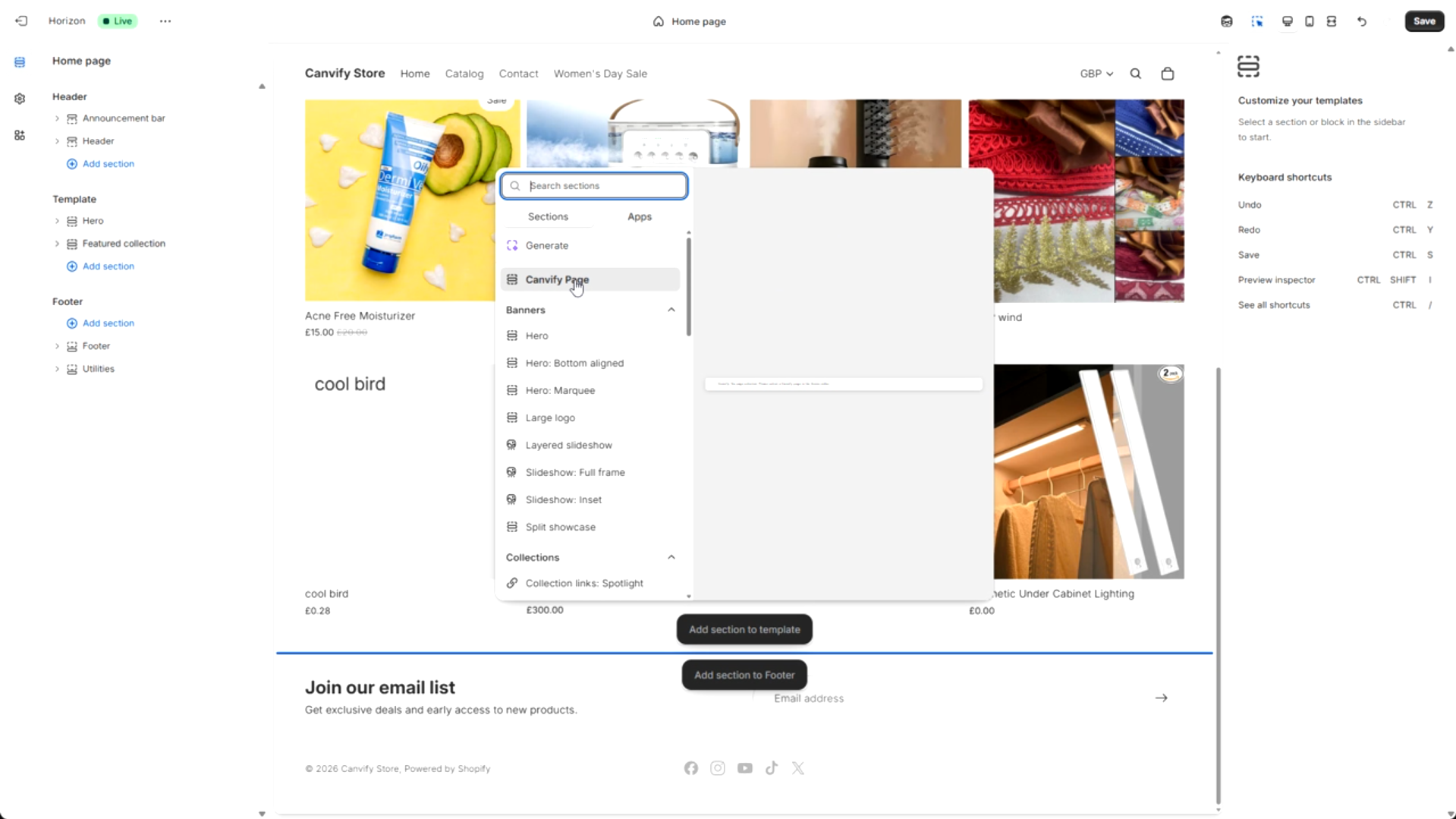Click the Facebook icon in footer

(690, 768)
